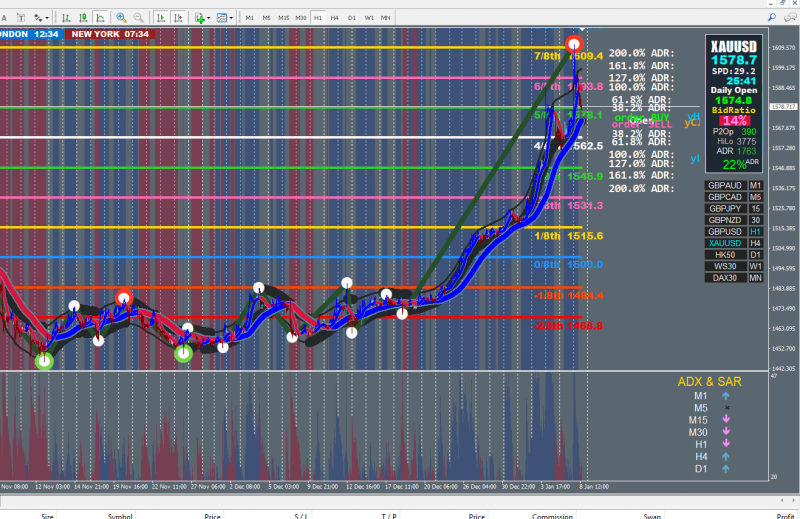Select D1 timeframe in toolbar

click(x=352, y=18)
